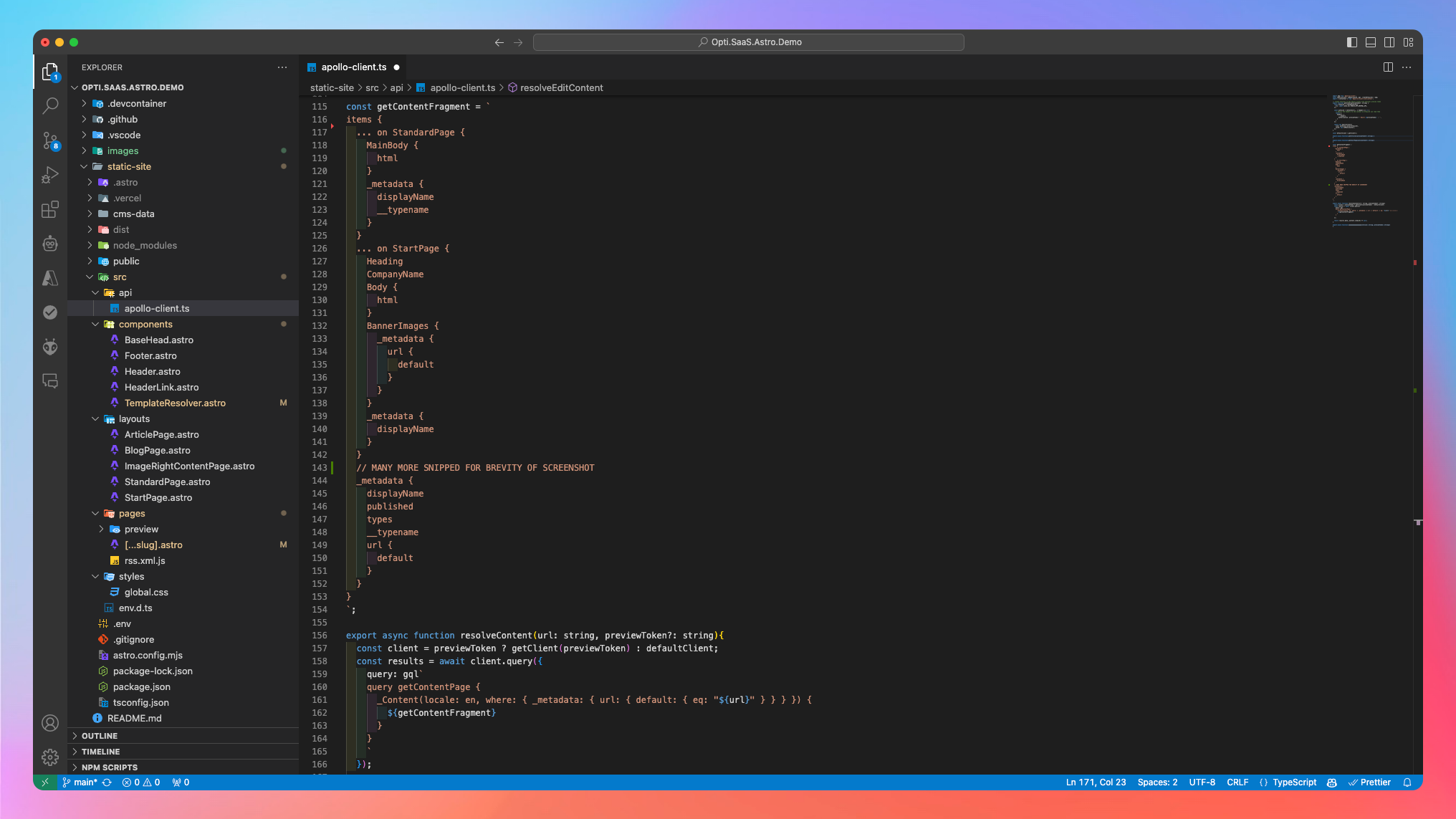
Task: Select the apollo-client.ts editor tab
Action: 353,67
